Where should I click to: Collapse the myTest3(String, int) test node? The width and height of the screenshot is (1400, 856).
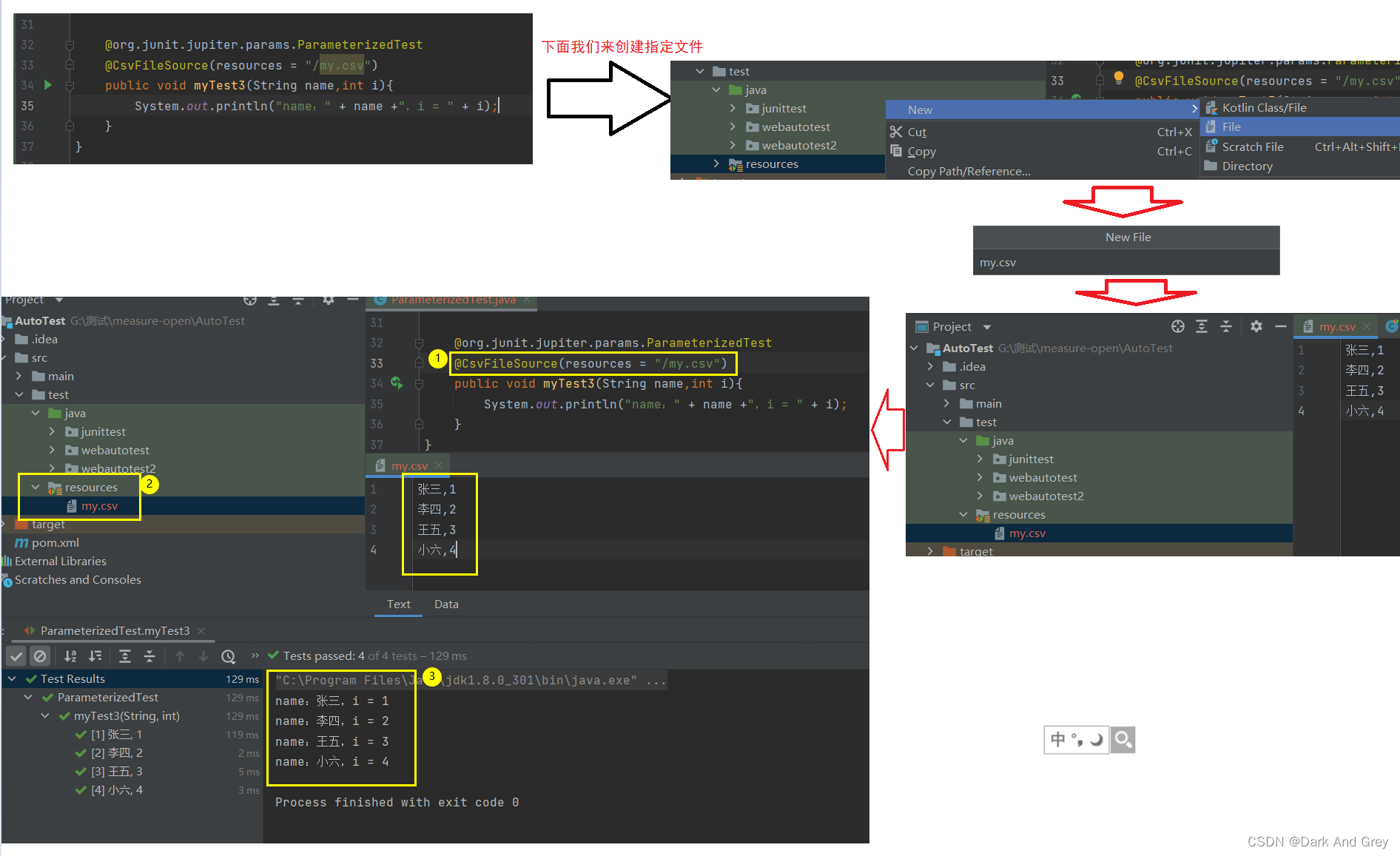coord(45,715)
